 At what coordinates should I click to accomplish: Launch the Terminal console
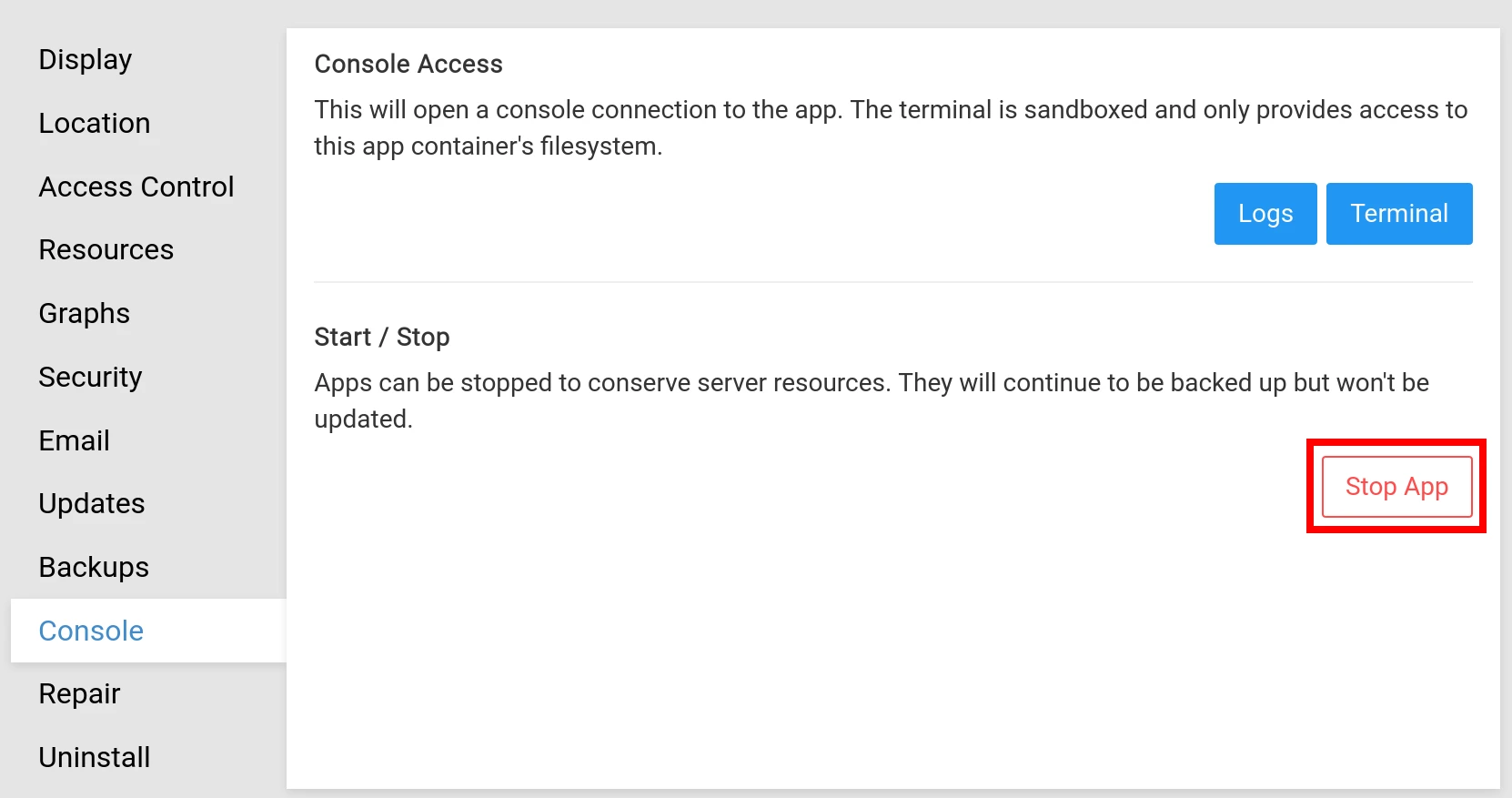[x=1398, y=214]
